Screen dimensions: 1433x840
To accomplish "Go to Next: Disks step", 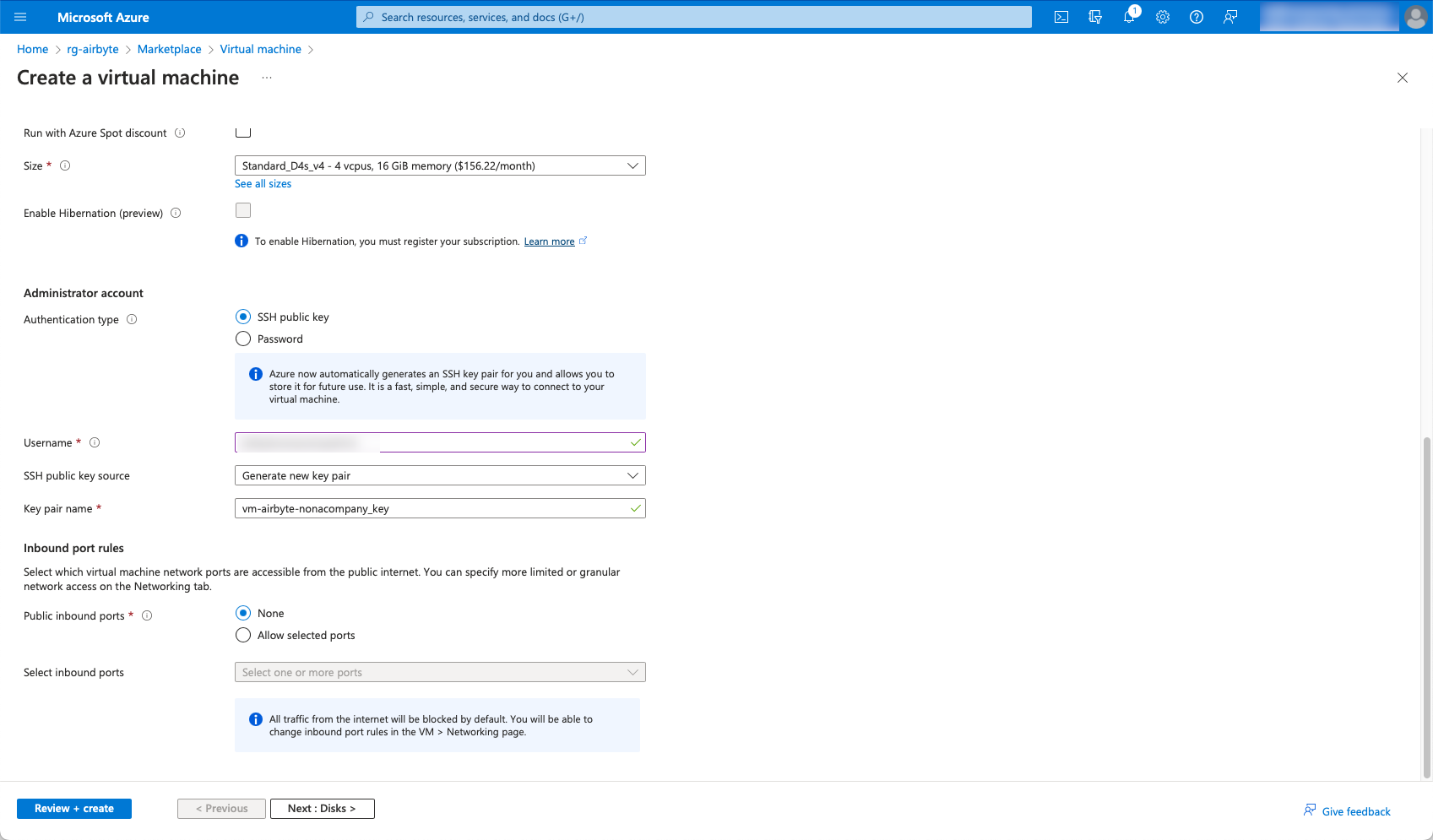I will tap(322, 808).
